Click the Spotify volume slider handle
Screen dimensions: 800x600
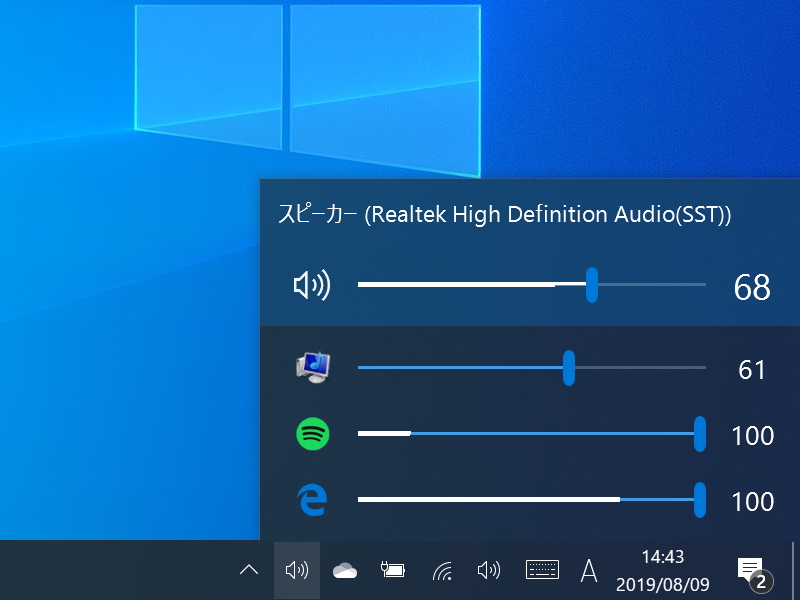[700, 435]
